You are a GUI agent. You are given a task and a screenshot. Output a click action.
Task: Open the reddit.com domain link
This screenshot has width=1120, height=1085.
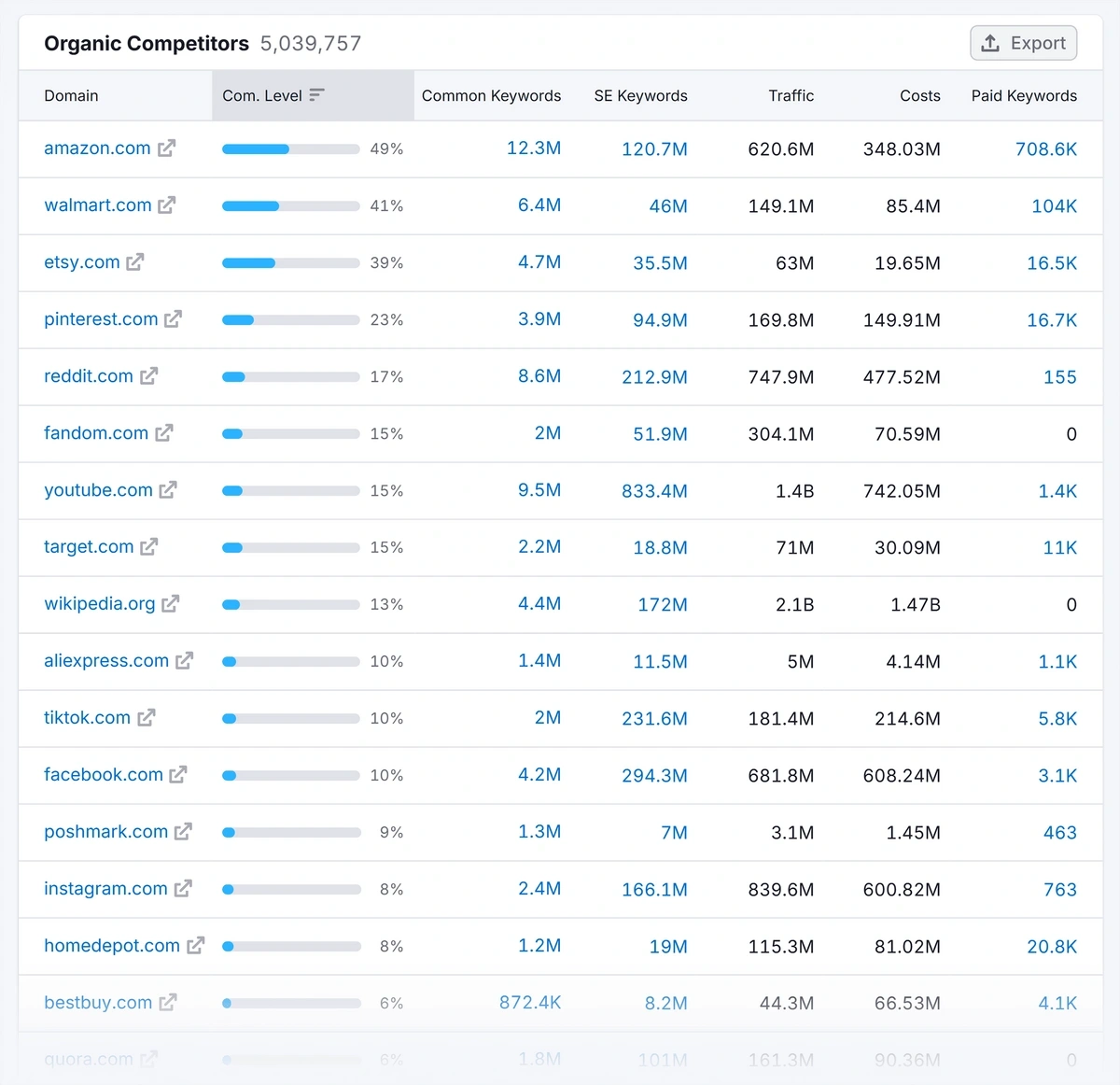point(89,376)
